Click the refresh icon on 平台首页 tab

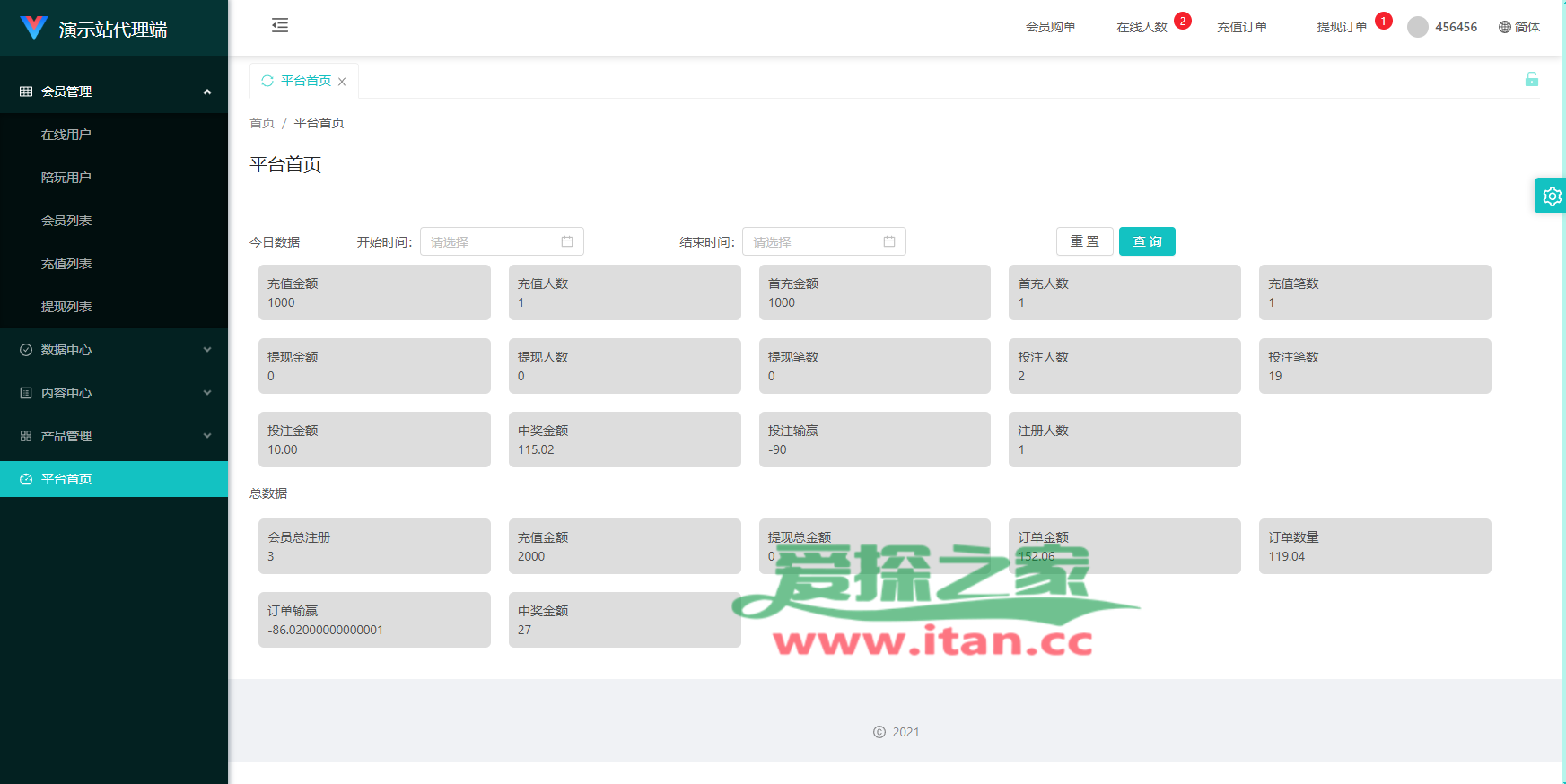267,81
